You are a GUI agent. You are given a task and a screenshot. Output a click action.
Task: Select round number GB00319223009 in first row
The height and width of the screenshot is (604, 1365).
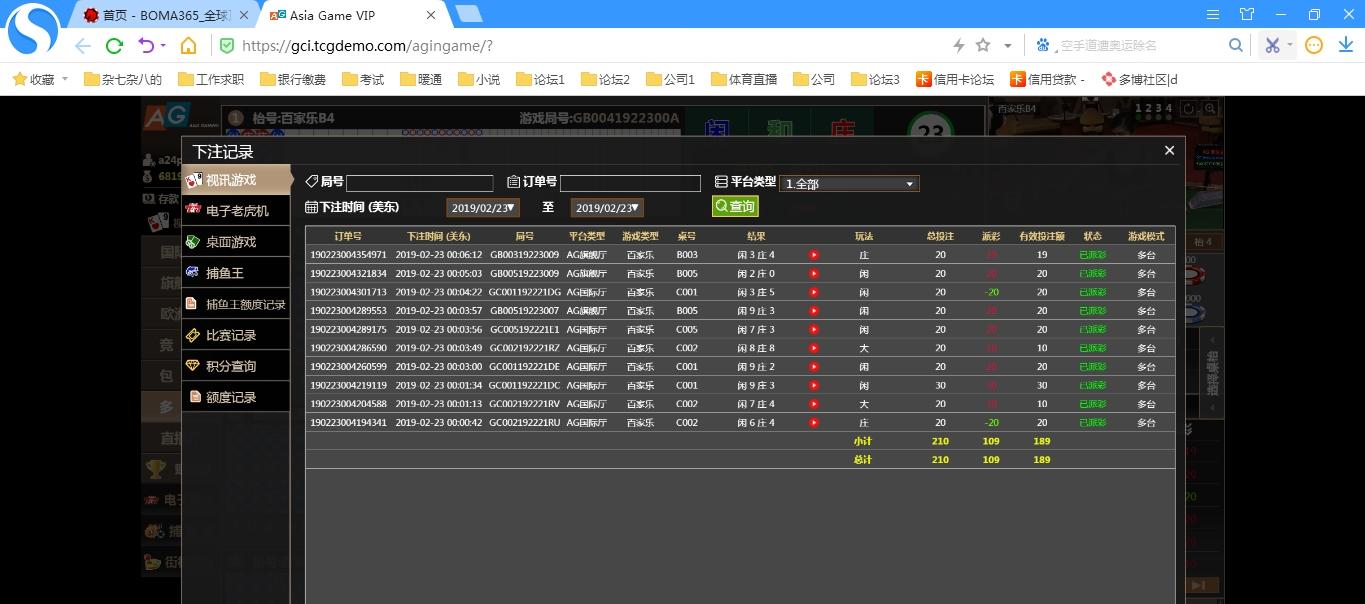[524, 255]
